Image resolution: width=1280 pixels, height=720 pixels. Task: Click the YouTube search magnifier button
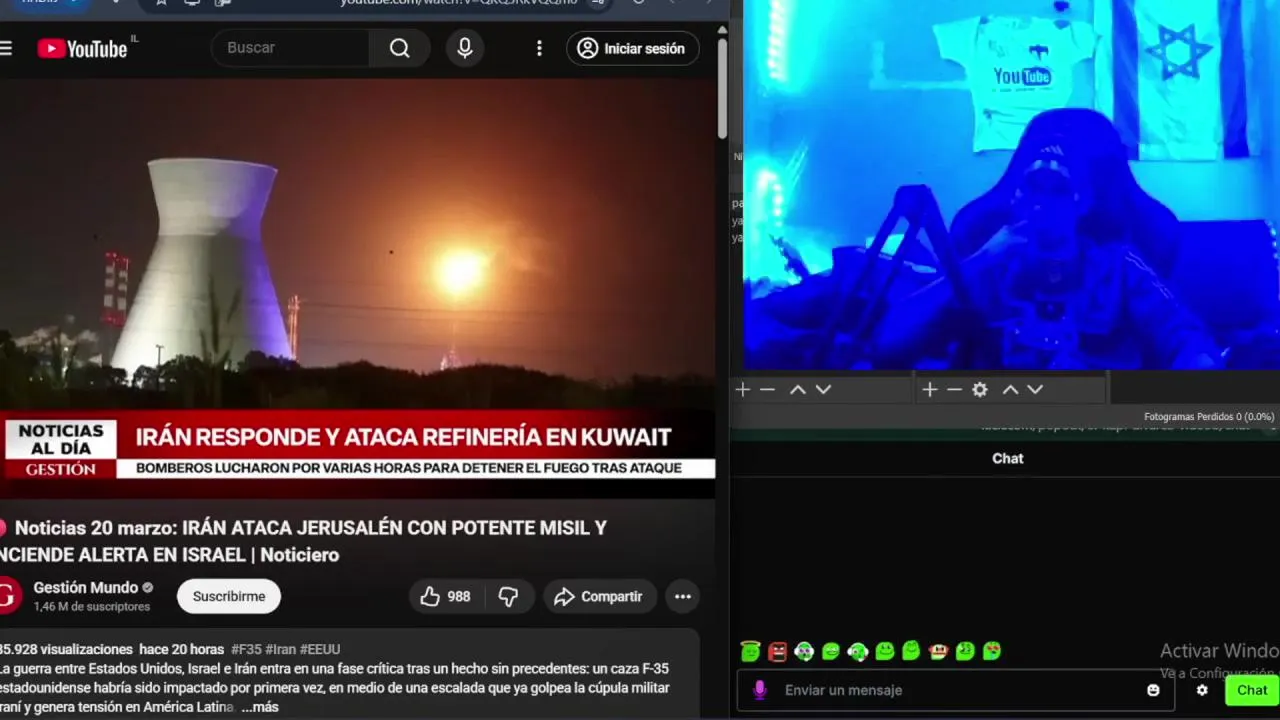pos(399,48)
